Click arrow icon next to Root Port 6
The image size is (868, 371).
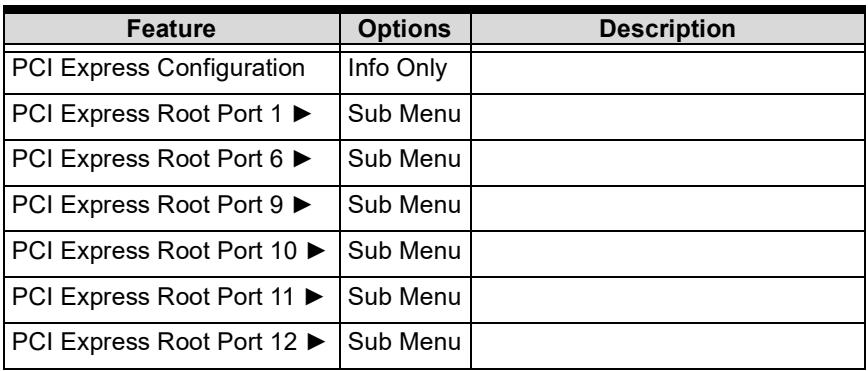click(x=302, y=160)
